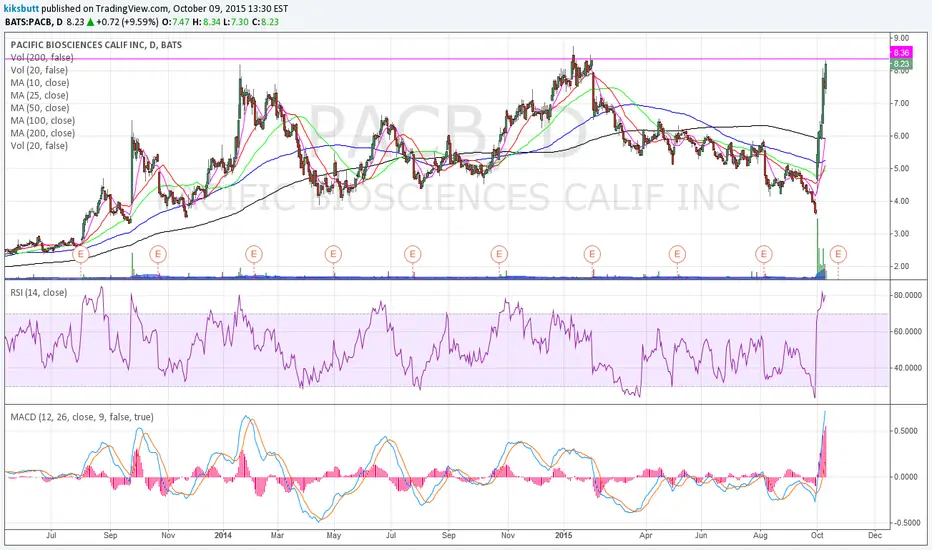932x550 pixels.
Task: Click the RSI (14, close) pane label
Action: (x=39, y=293)
